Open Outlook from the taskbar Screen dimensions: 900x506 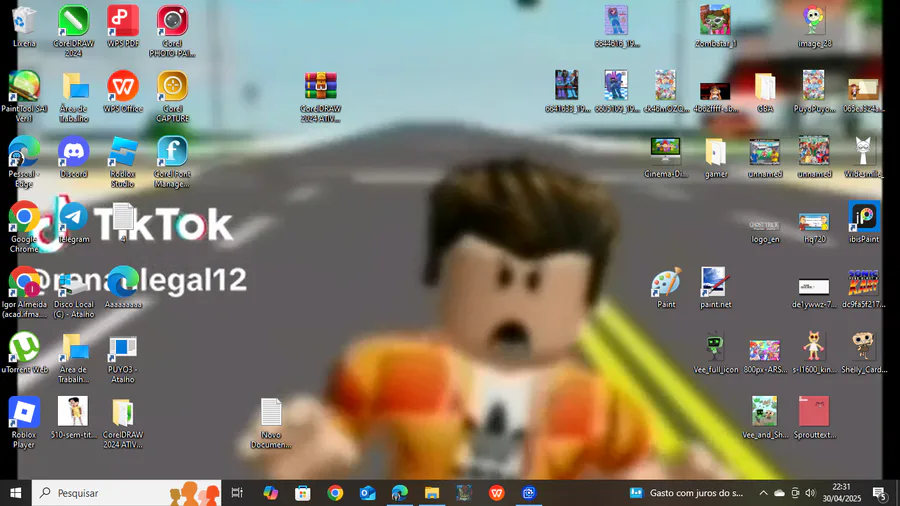(367, 493)
